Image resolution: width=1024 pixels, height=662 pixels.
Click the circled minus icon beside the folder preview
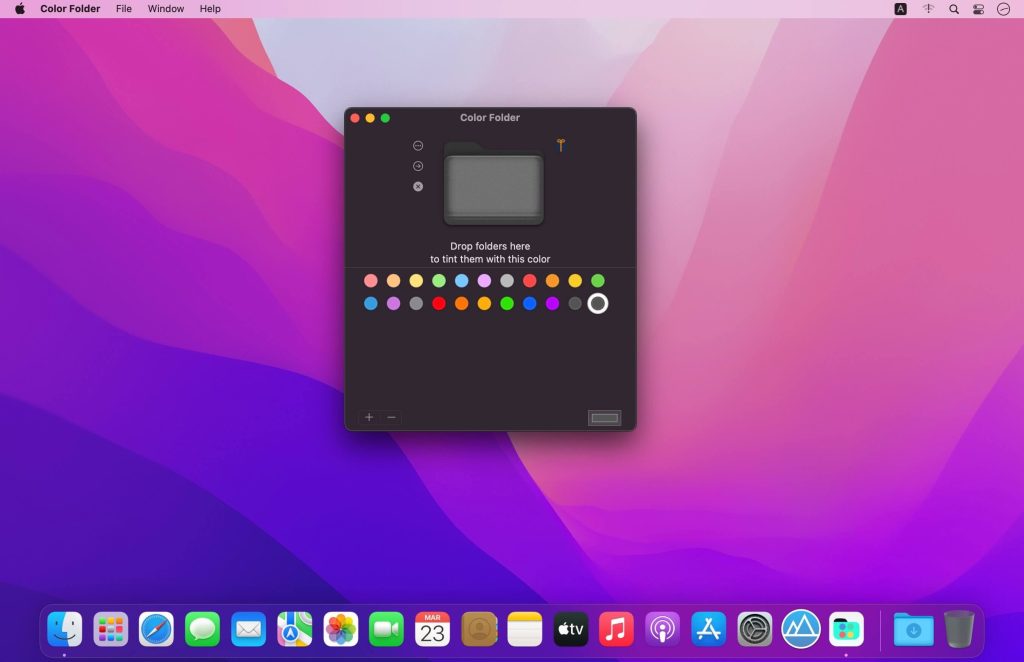pos(418,145)
